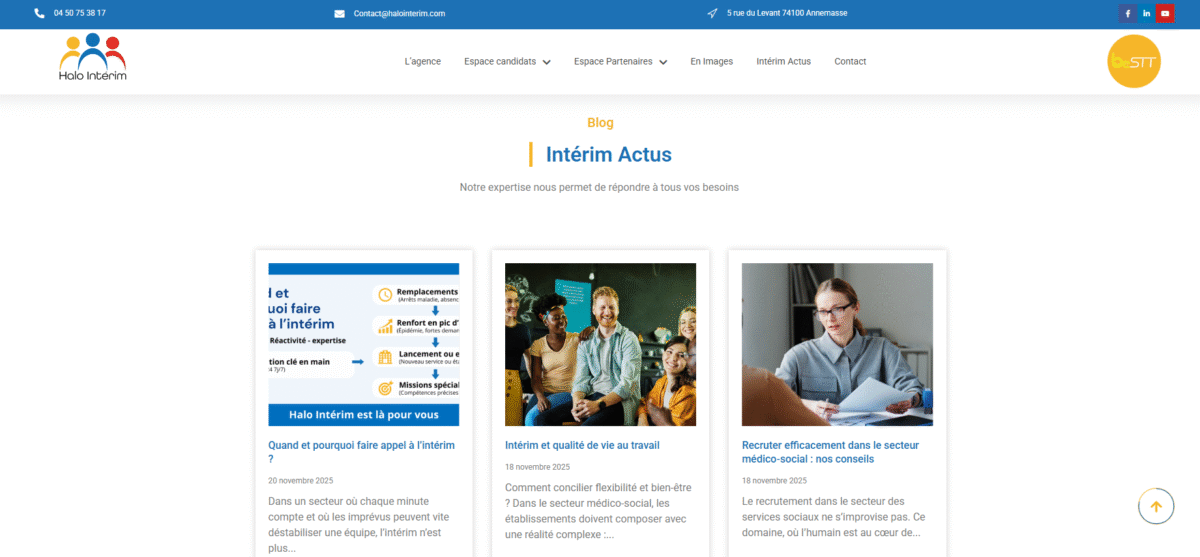Click the scroll-to-top arrow button
The width and height of the screenshot is (1200, 557).
tap(1156, 506)
